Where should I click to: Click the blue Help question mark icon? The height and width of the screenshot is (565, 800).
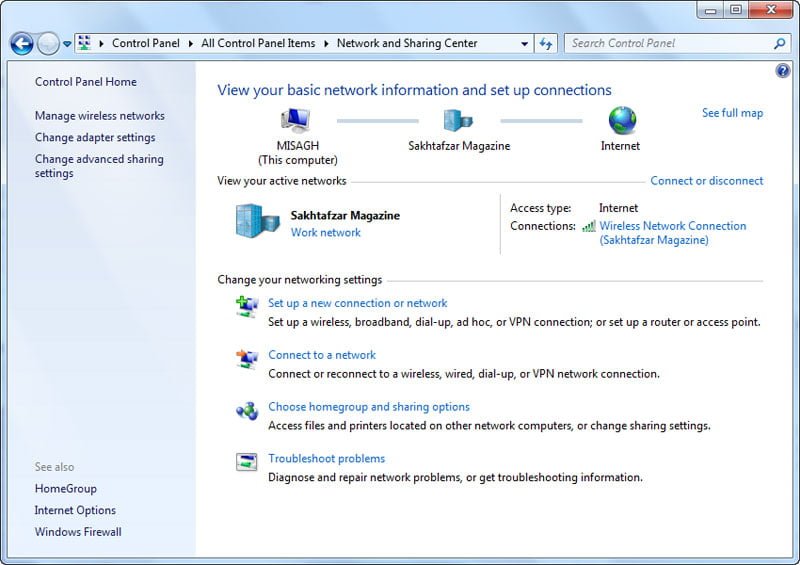[x=783, y=71]
